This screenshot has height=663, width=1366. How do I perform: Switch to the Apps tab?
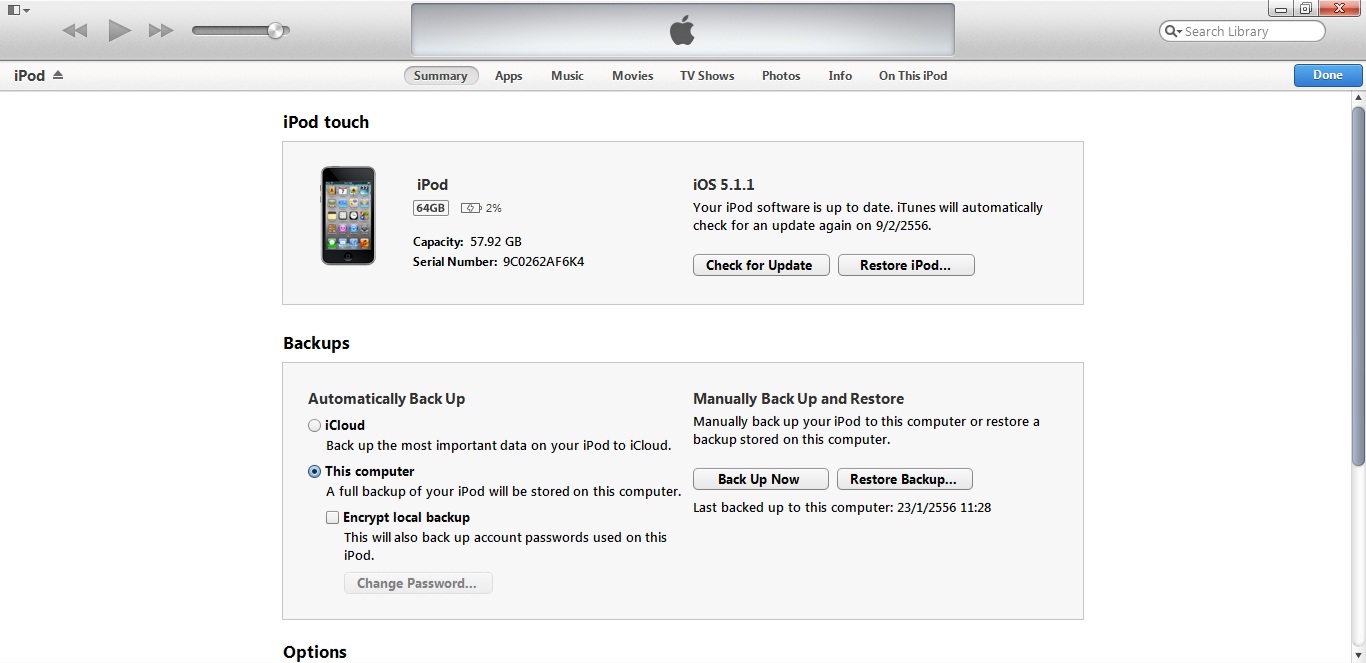[x=508, y=76]
